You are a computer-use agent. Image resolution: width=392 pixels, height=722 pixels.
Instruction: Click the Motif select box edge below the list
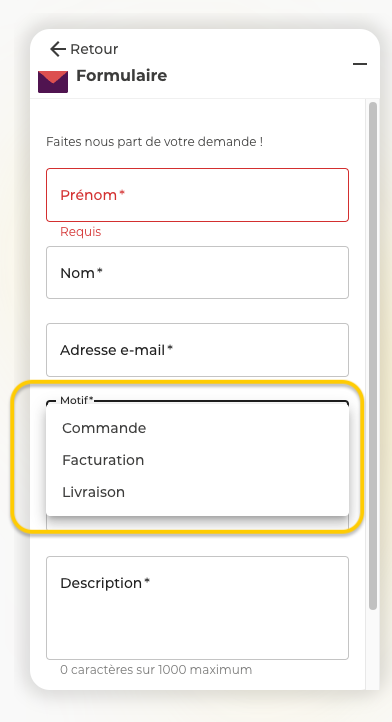coord(197,524)
